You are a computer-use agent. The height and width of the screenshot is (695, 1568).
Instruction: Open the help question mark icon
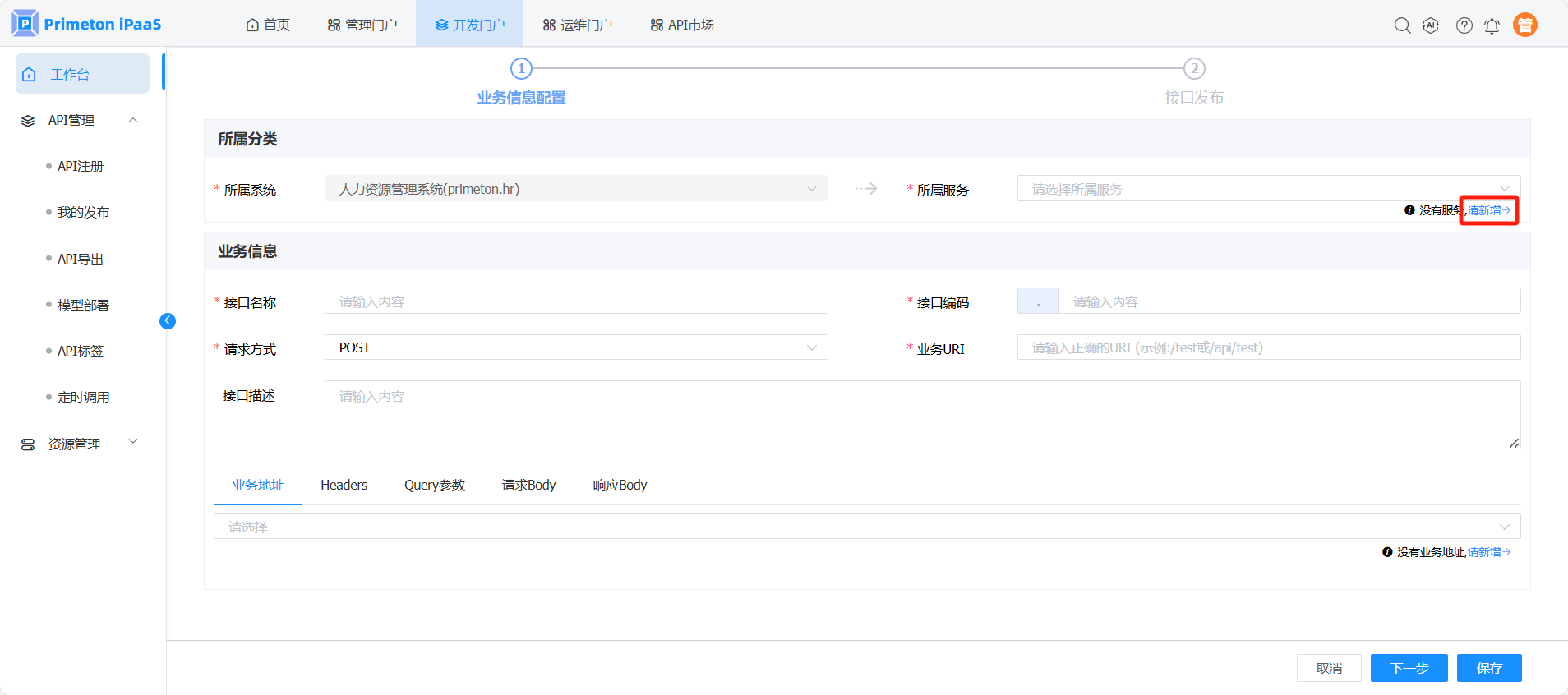point(1464,25)
